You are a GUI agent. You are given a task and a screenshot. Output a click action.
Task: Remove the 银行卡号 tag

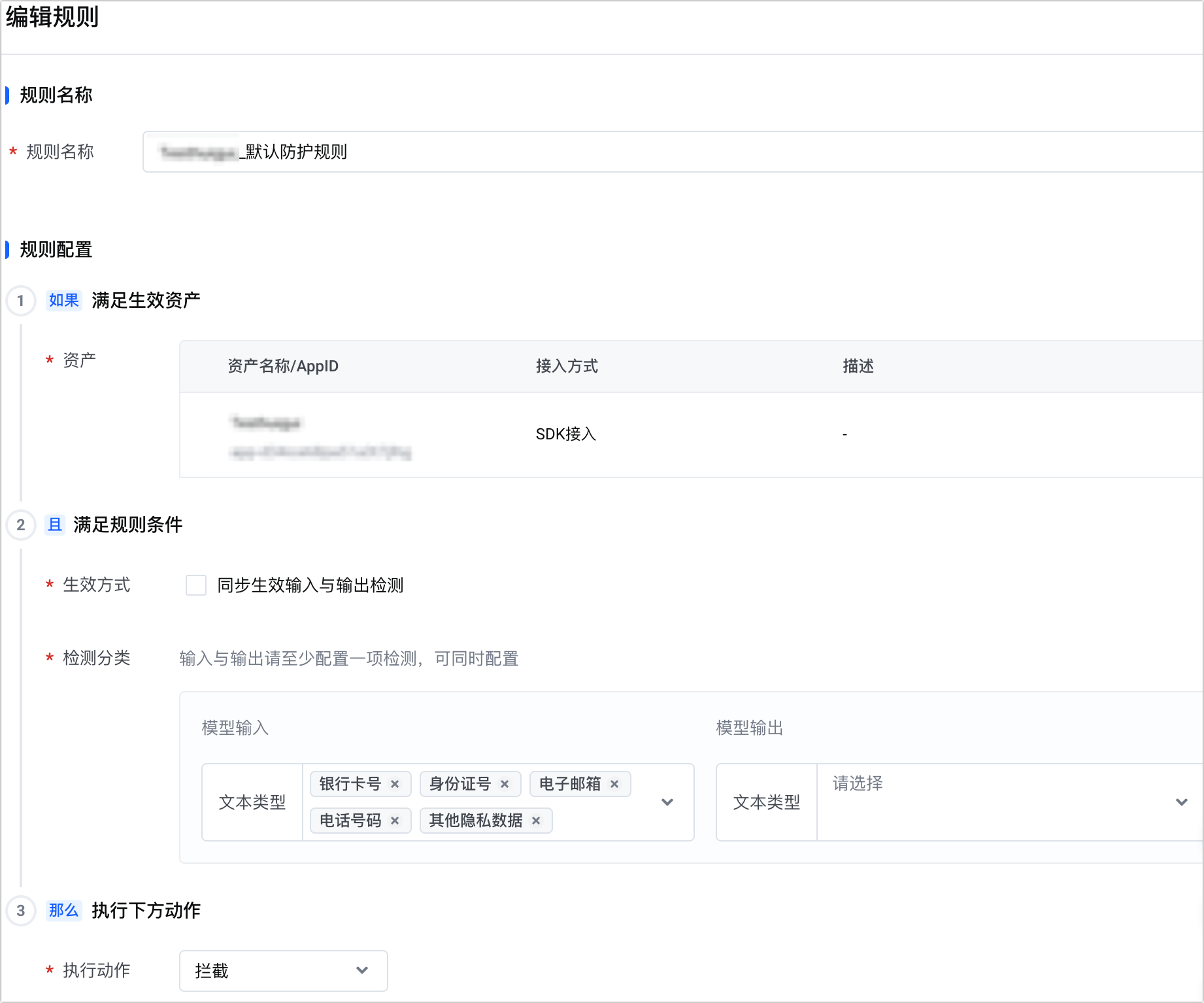(x=395, y=784)
